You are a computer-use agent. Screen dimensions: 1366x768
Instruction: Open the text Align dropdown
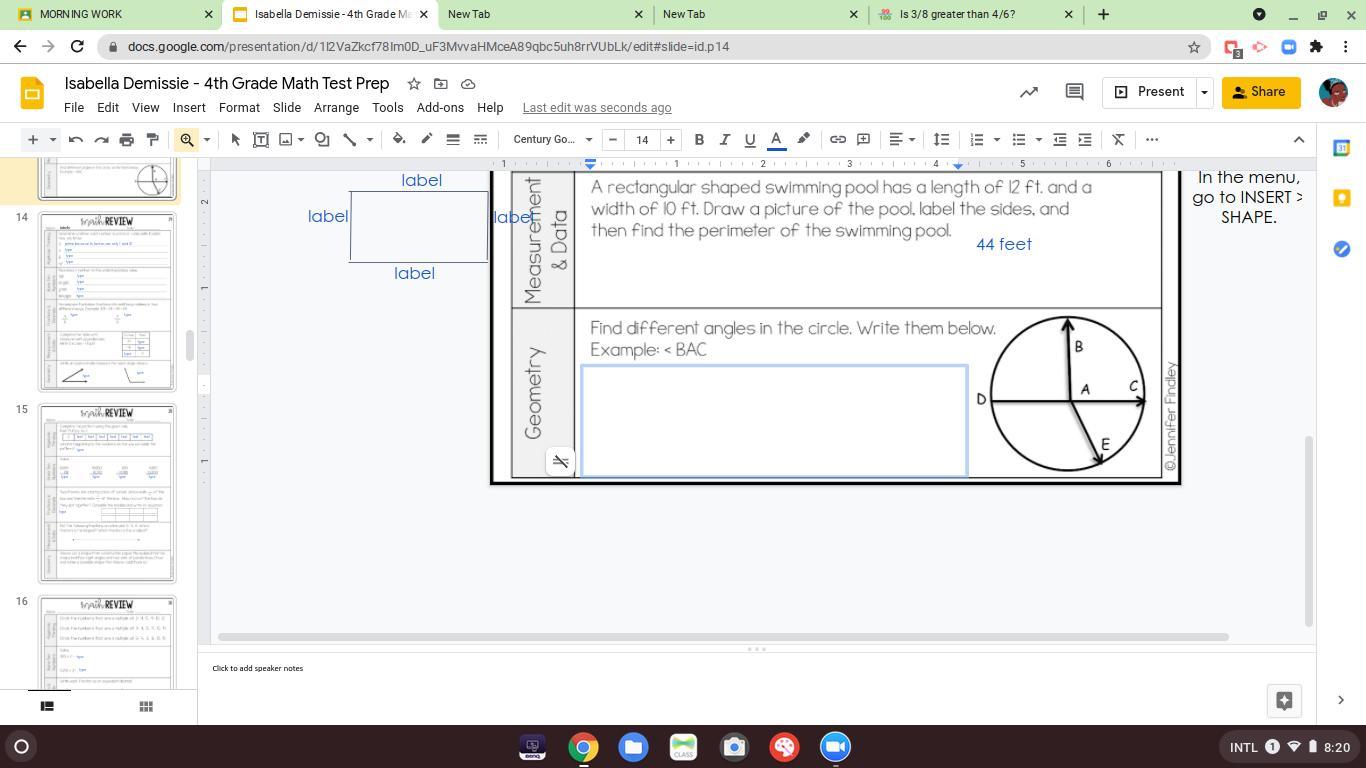902,139
